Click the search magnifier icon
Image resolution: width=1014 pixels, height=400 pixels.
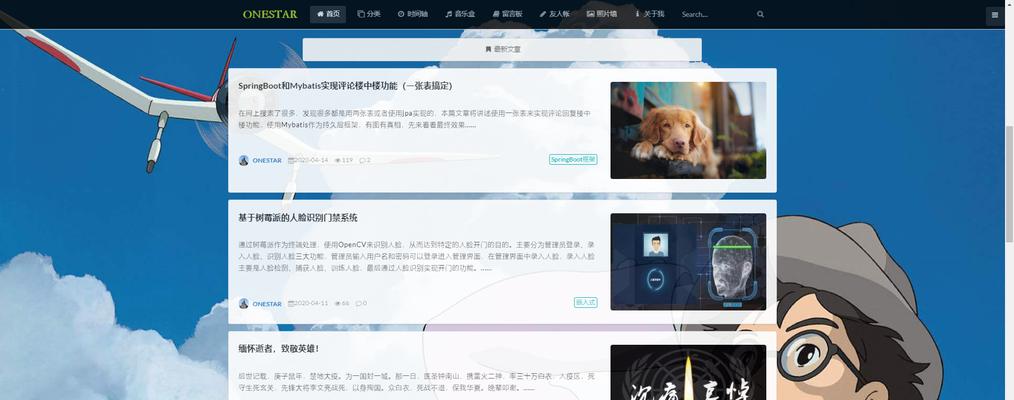click(x=760, y=14)
